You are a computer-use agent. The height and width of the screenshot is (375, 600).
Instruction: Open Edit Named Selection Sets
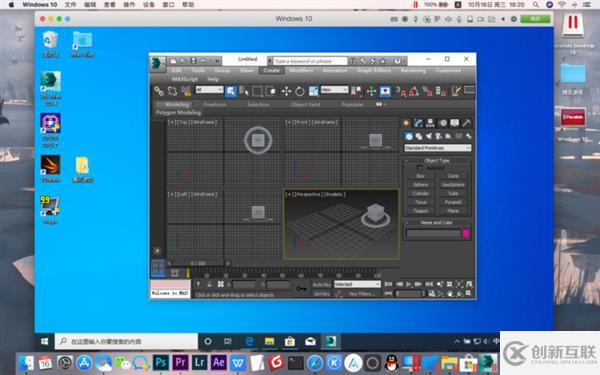point(456,91)
